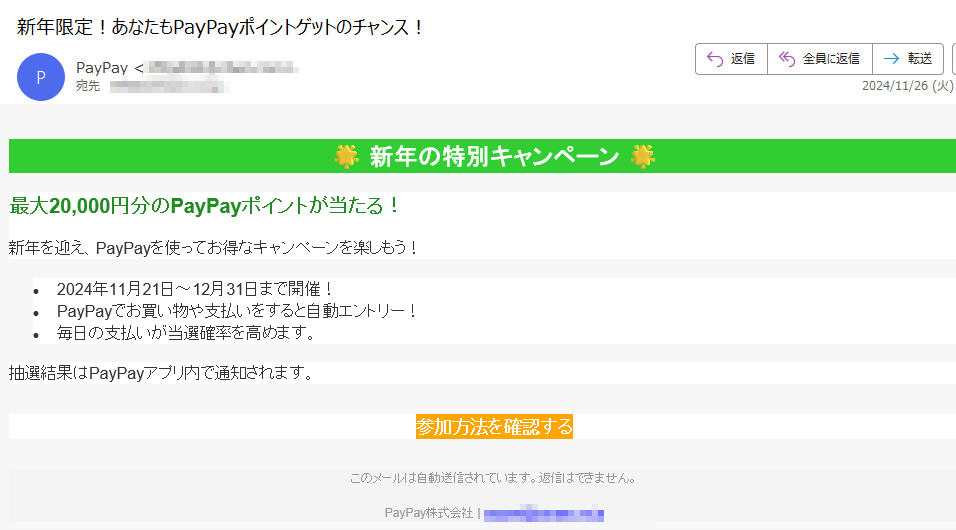Click the 宛先 recipient label
Image resolution: width=956 pixels, height=530 pixels.
pyautogui.click(x=88, y=86)
